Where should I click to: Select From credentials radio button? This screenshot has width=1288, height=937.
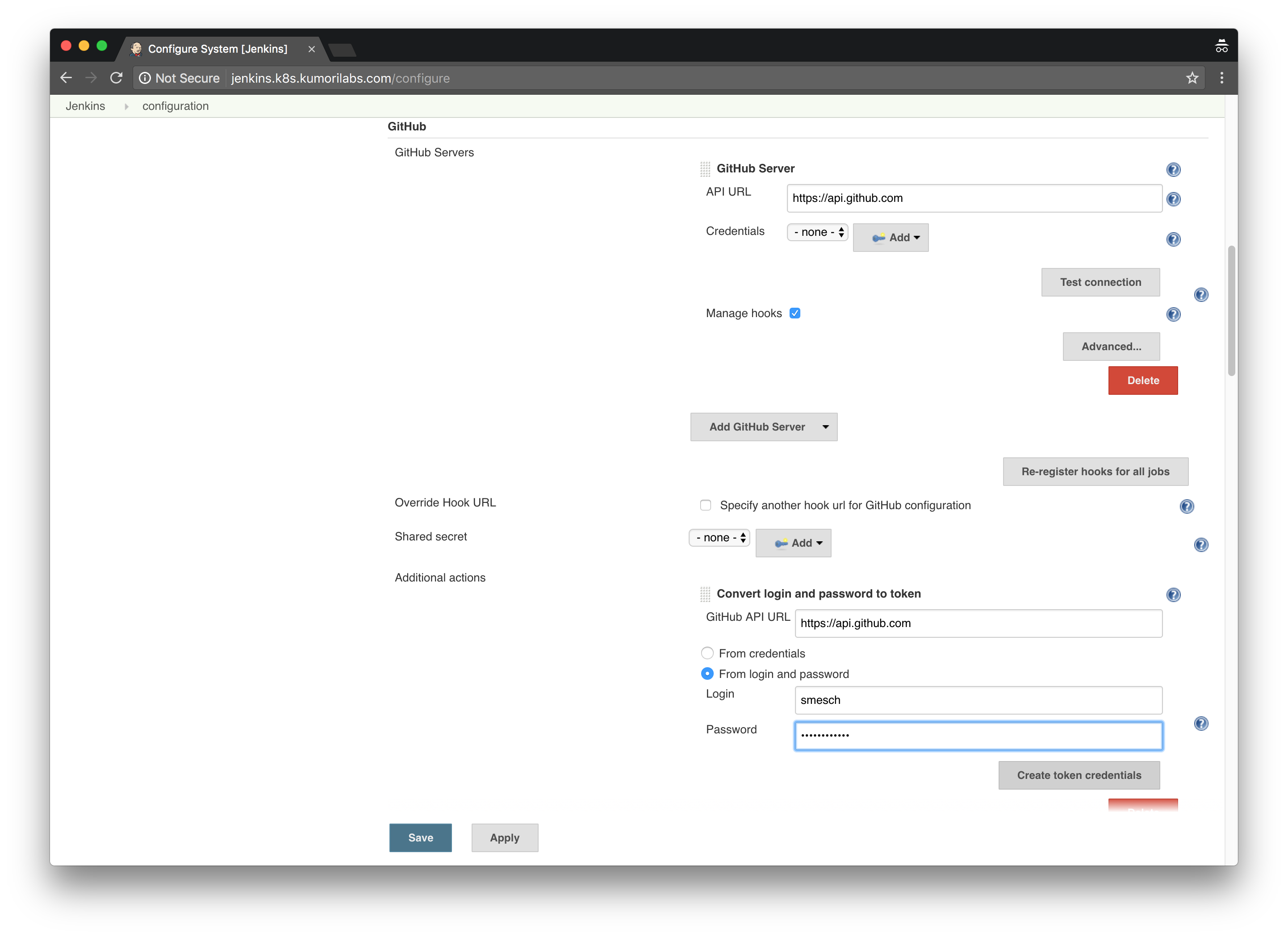[x=706, y=653]
